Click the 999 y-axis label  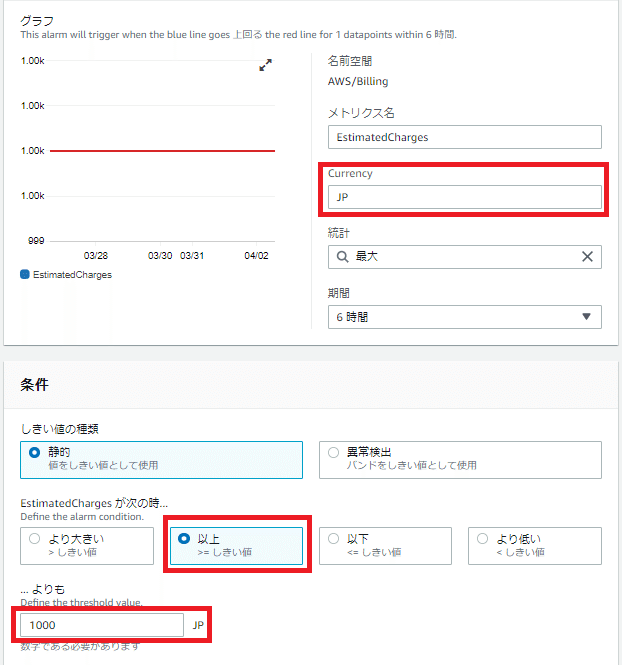[36, 241]
